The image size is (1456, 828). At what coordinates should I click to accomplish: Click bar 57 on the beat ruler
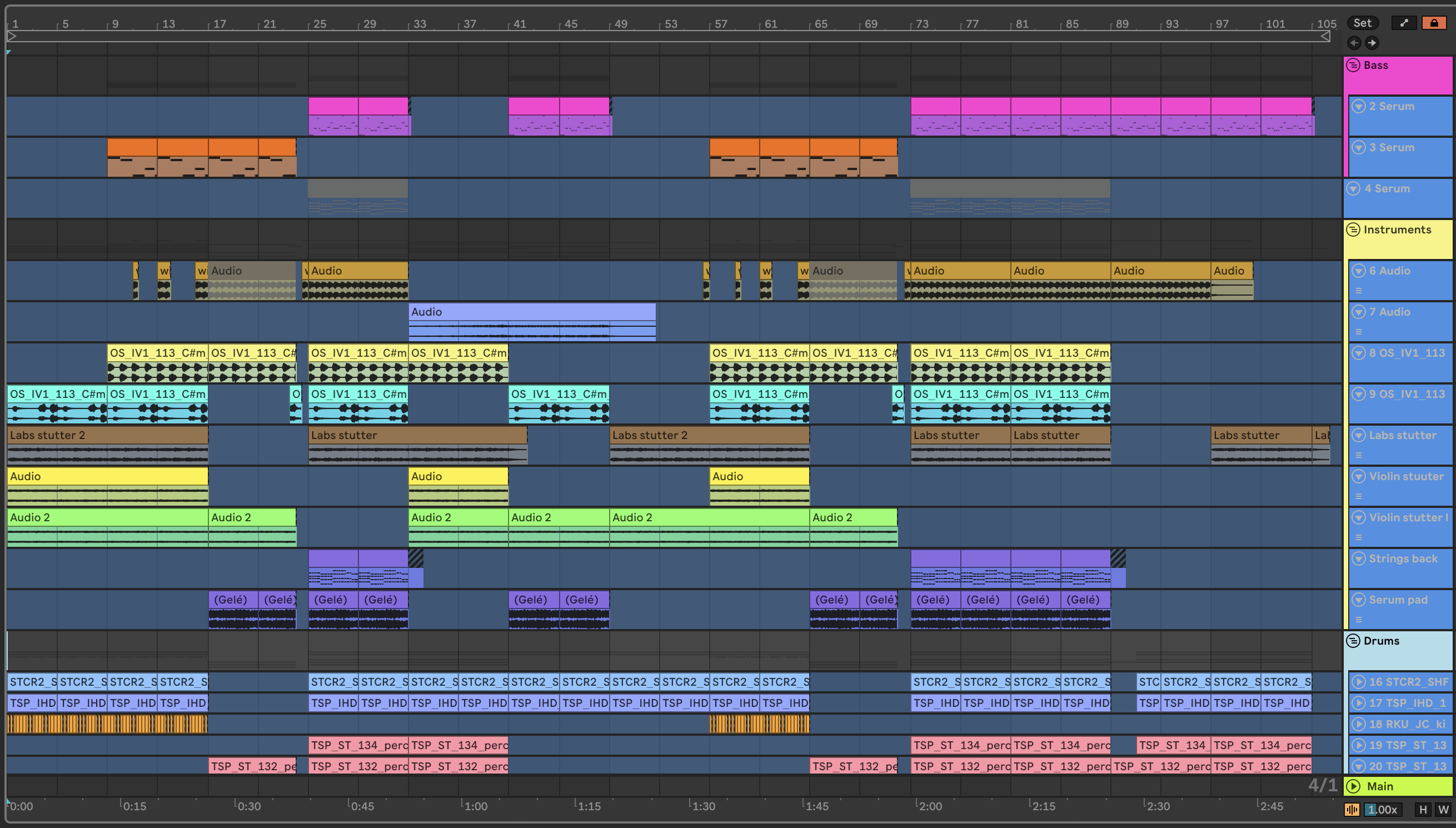pos(720,24)
